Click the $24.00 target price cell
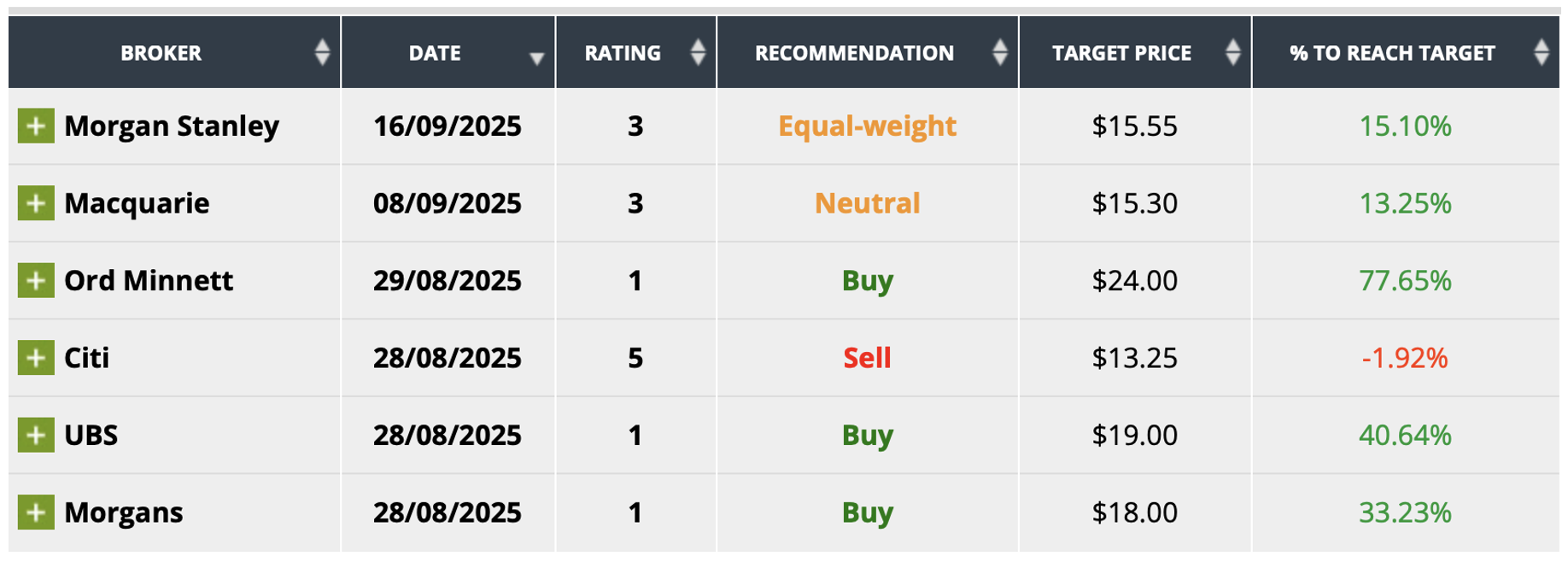This screenshot has height=562, width=1568. pyautogui.click(x=1134, y=281)
